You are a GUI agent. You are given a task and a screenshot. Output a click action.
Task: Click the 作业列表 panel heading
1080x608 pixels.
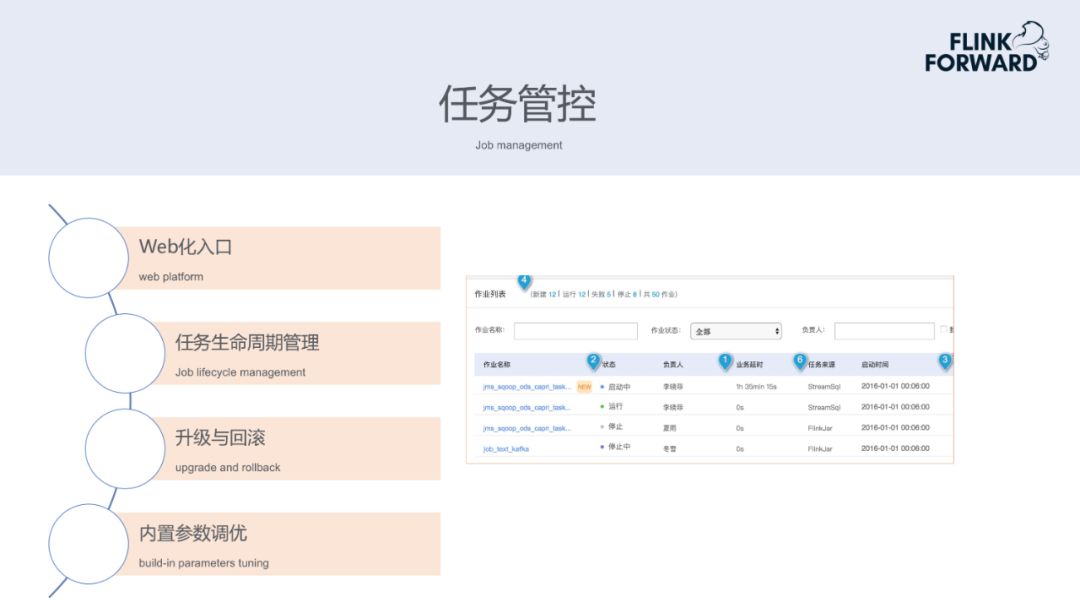point(490,294)
